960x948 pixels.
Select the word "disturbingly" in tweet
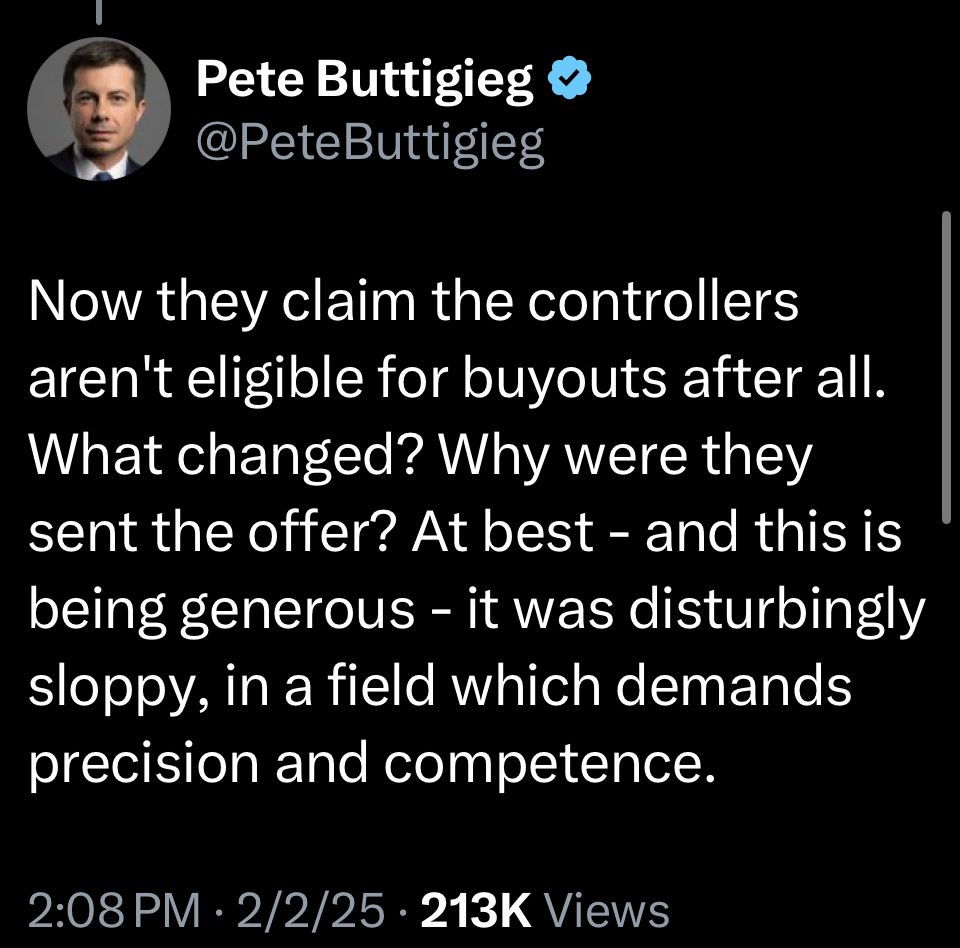coord(776,610)
